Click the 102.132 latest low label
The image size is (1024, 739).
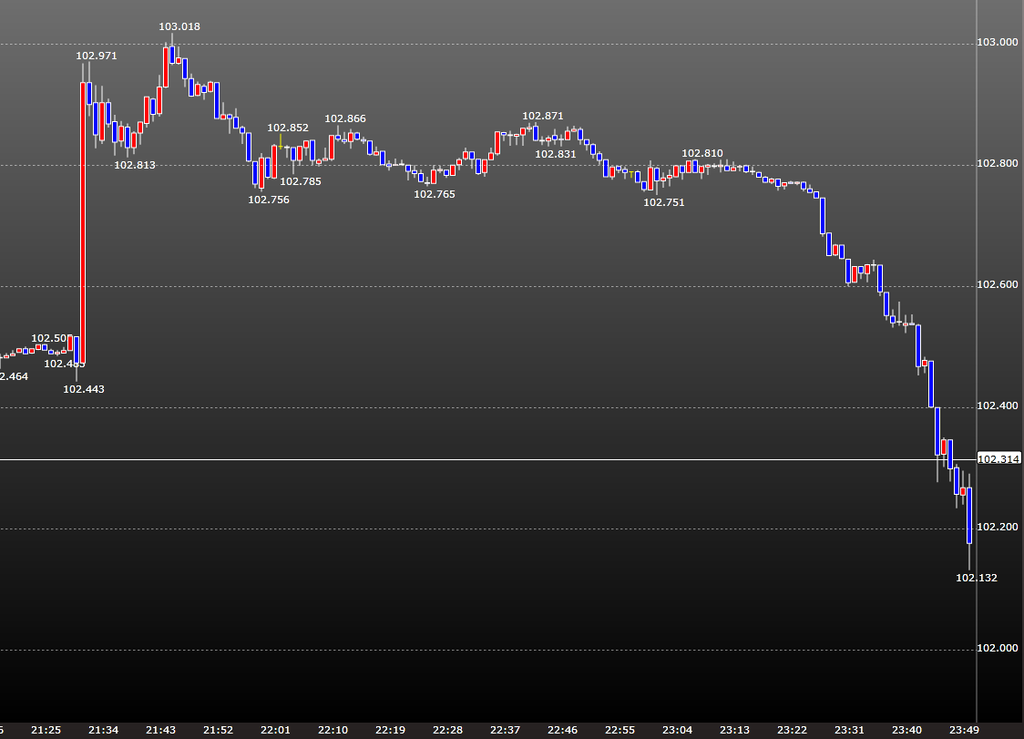[x=977, y=578]
